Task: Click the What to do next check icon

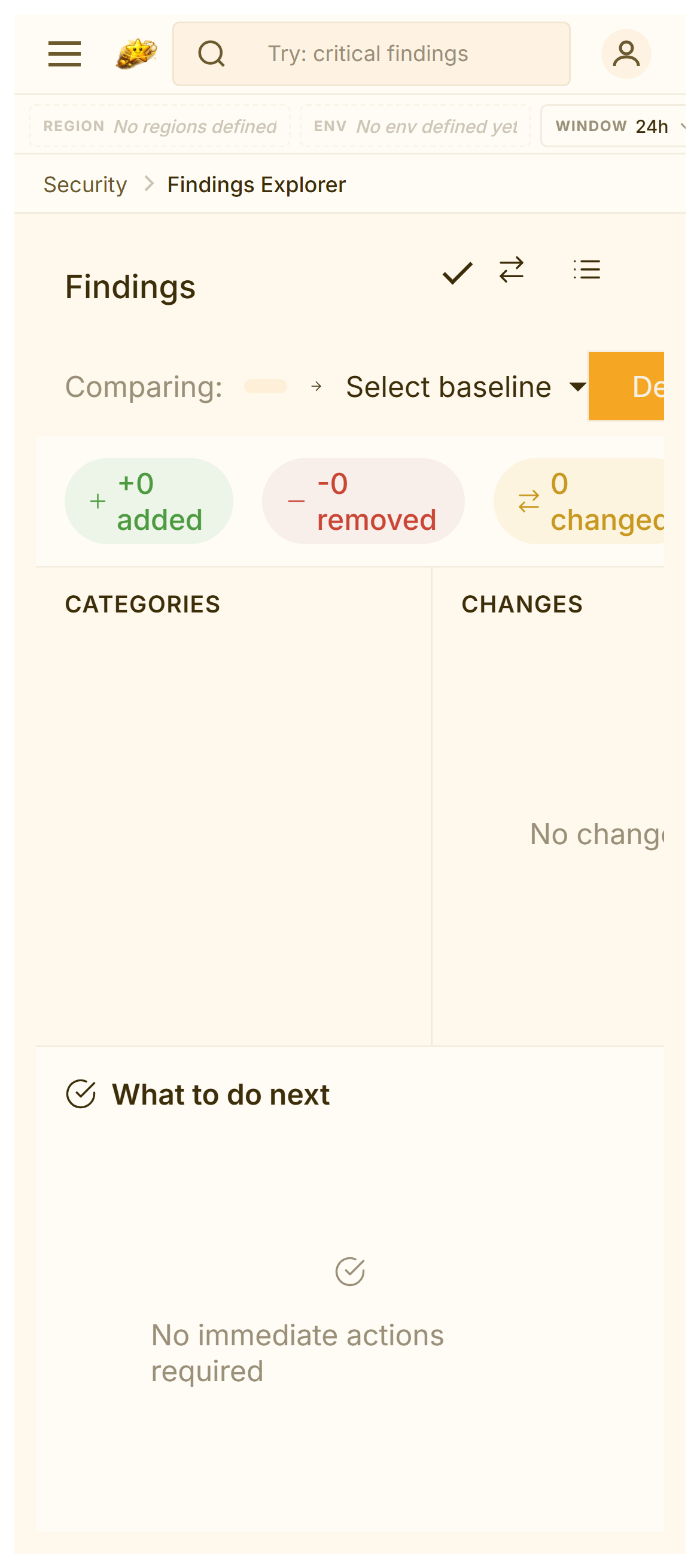Action: [81, 1093]
